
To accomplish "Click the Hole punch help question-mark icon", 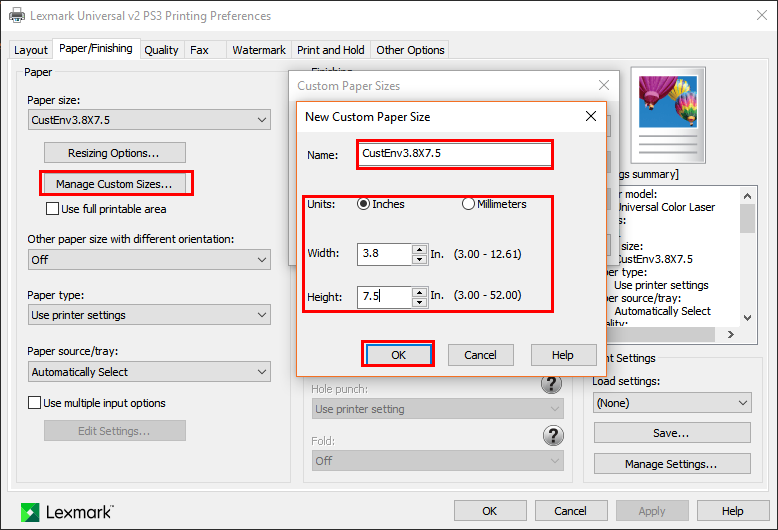I will tap(551, 384).
